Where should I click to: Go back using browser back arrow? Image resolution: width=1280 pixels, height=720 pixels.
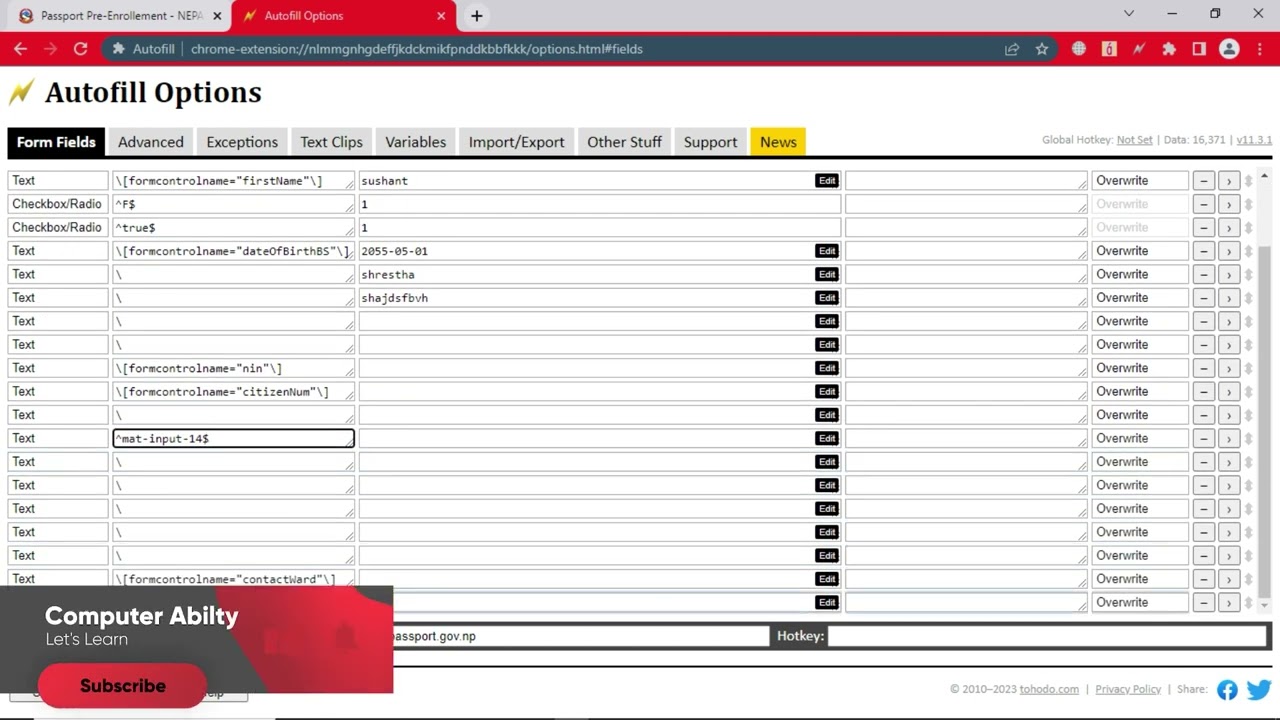pyautogui.click(x=20, y=49)
